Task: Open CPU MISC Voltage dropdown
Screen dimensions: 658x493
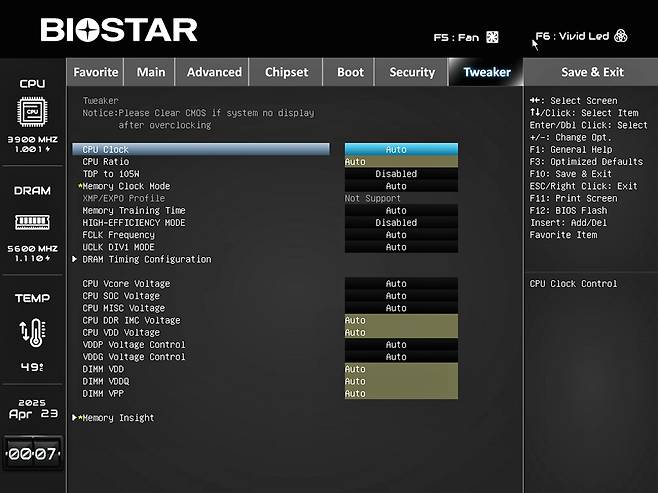Action: pyautogui.click(x=401, y=308)
